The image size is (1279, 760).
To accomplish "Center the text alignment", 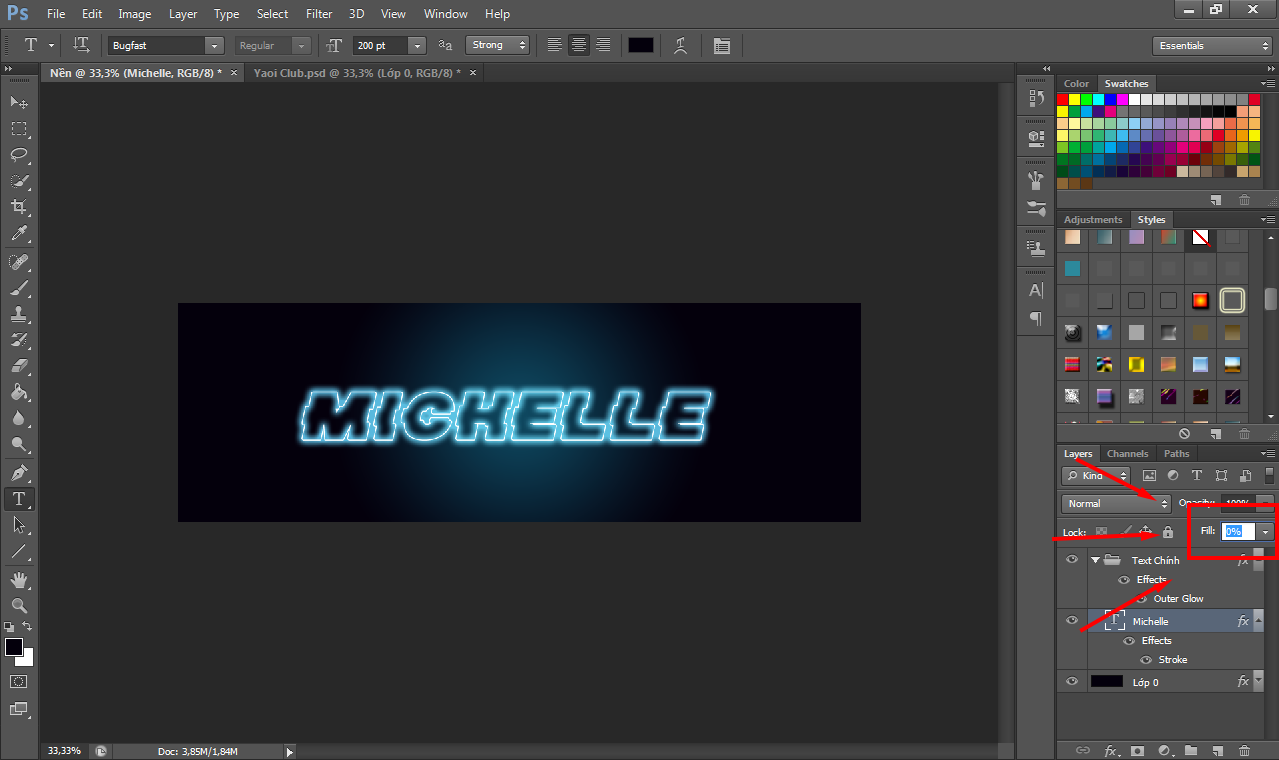I will coord(578,46).
